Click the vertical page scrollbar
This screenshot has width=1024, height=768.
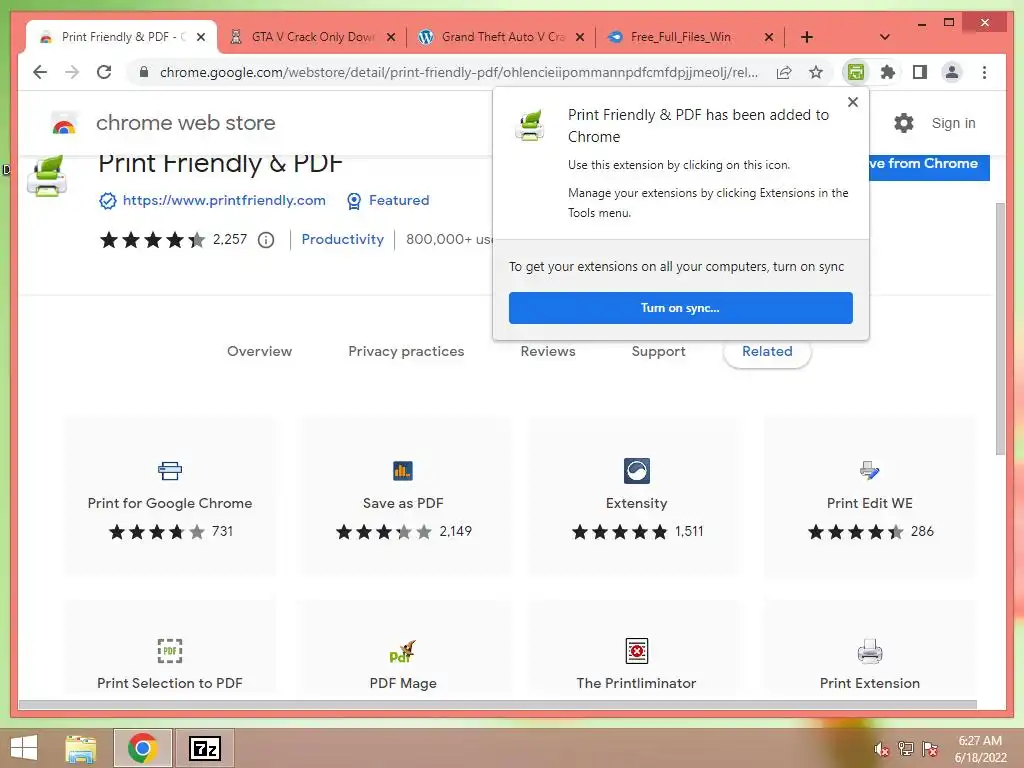point(1000,328)
